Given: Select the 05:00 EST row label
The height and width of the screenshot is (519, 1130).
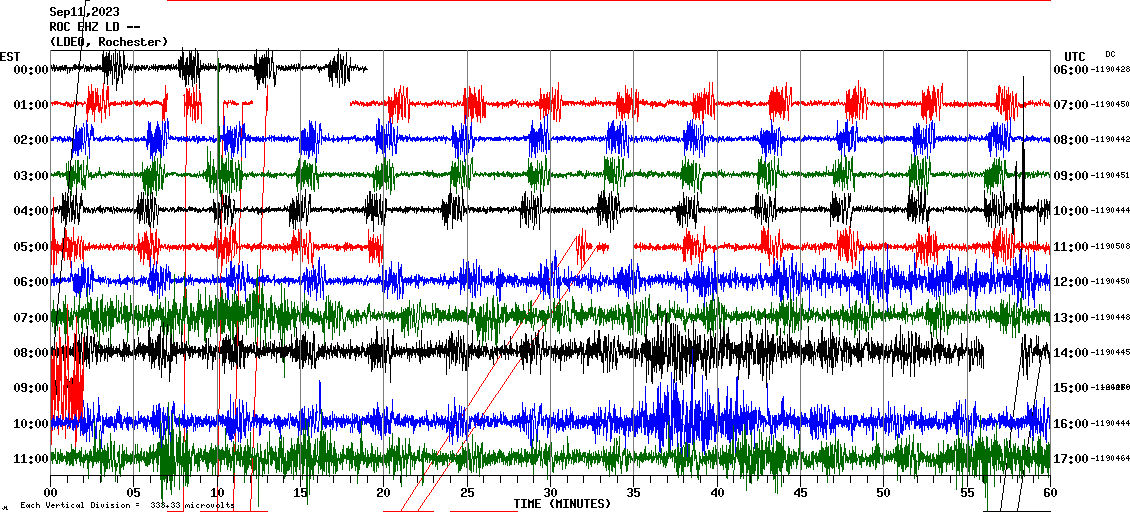Looking at the screenshot, I should click(x=31, y=247).
